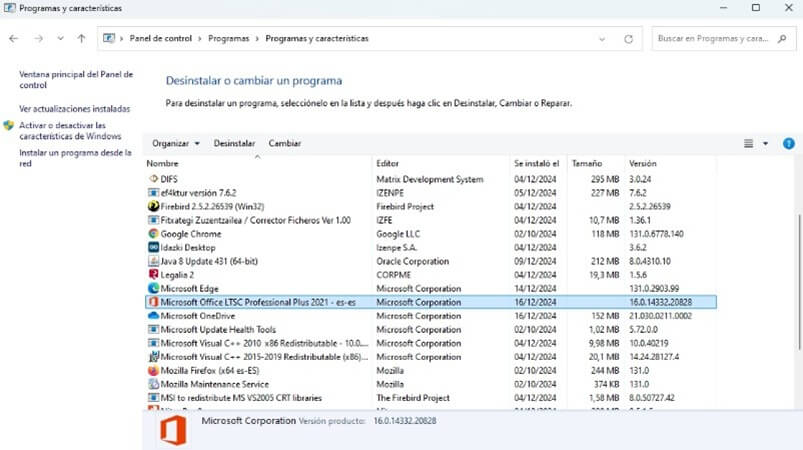This screenshot has height=450, width=803.
Task: Select Mozilla Firefox (x64 es-ES) entry
Action: tap(210, 371)
